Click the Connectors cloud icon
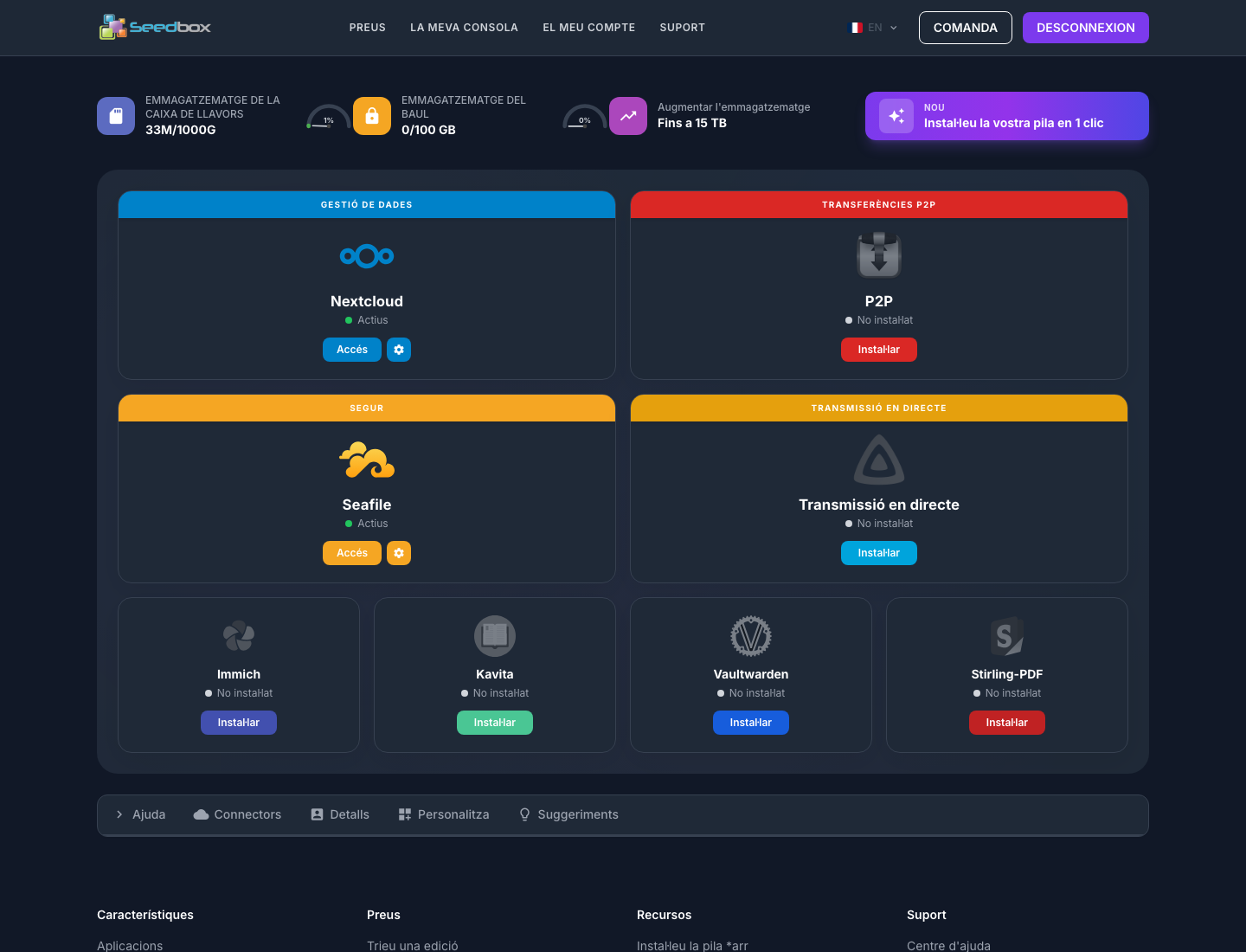The image size is (1246, 952). [x=202, y=814]
